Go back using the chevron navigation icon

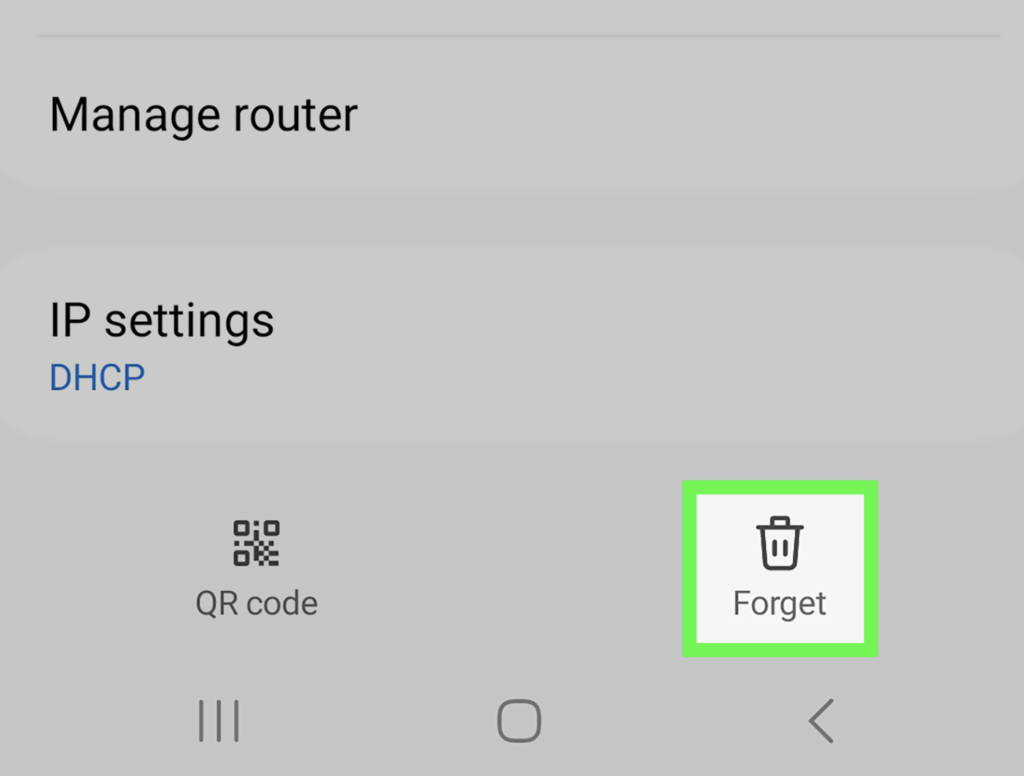[x=821, y=721]
